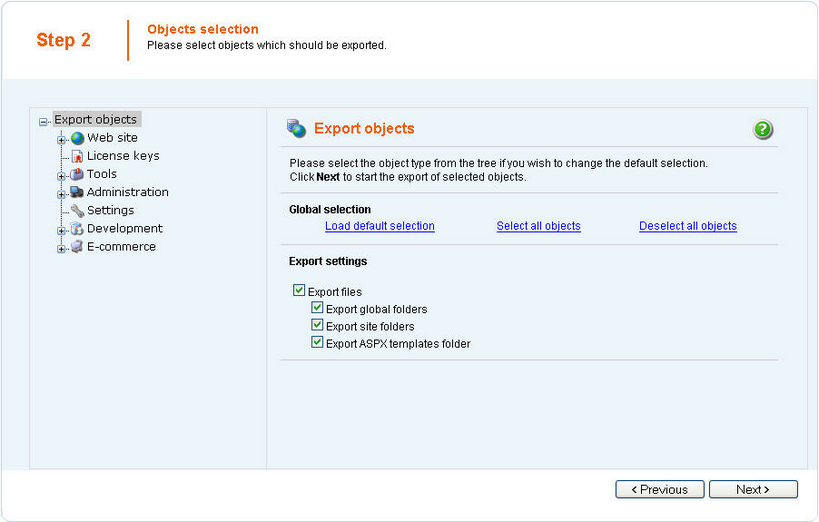Click the Global selection heading
The width and height of the screenshot is (819, 522).
tap(330, 210)
